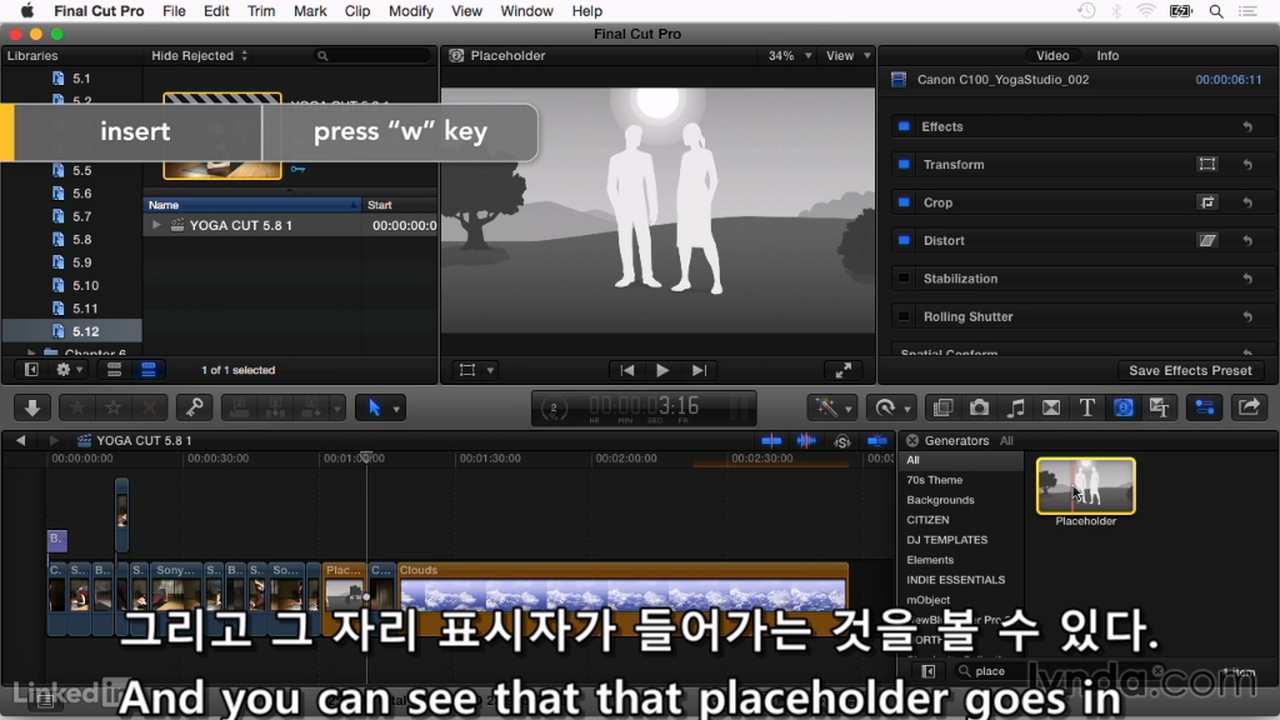
Task: Select the arrow Select tool
Action: (374, 407)
